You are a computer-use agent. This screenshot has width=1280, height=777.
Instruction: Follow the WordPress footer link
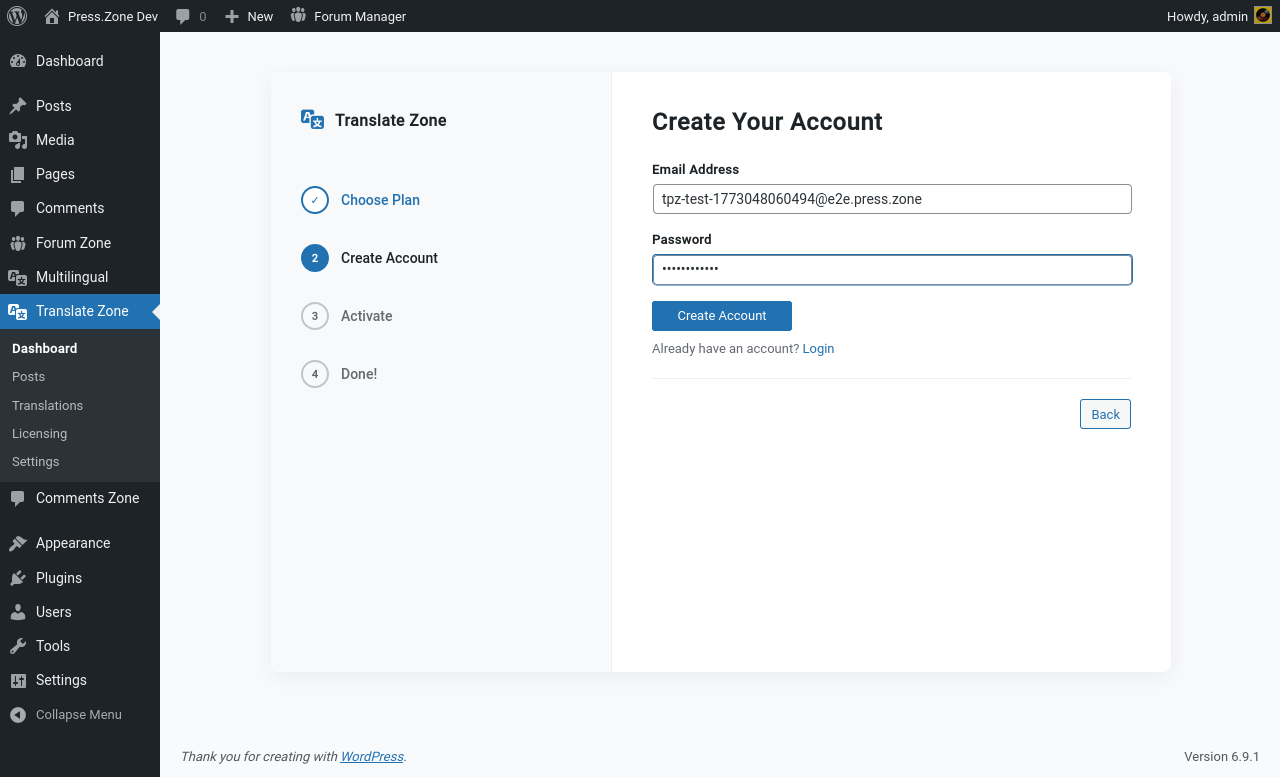372,757
